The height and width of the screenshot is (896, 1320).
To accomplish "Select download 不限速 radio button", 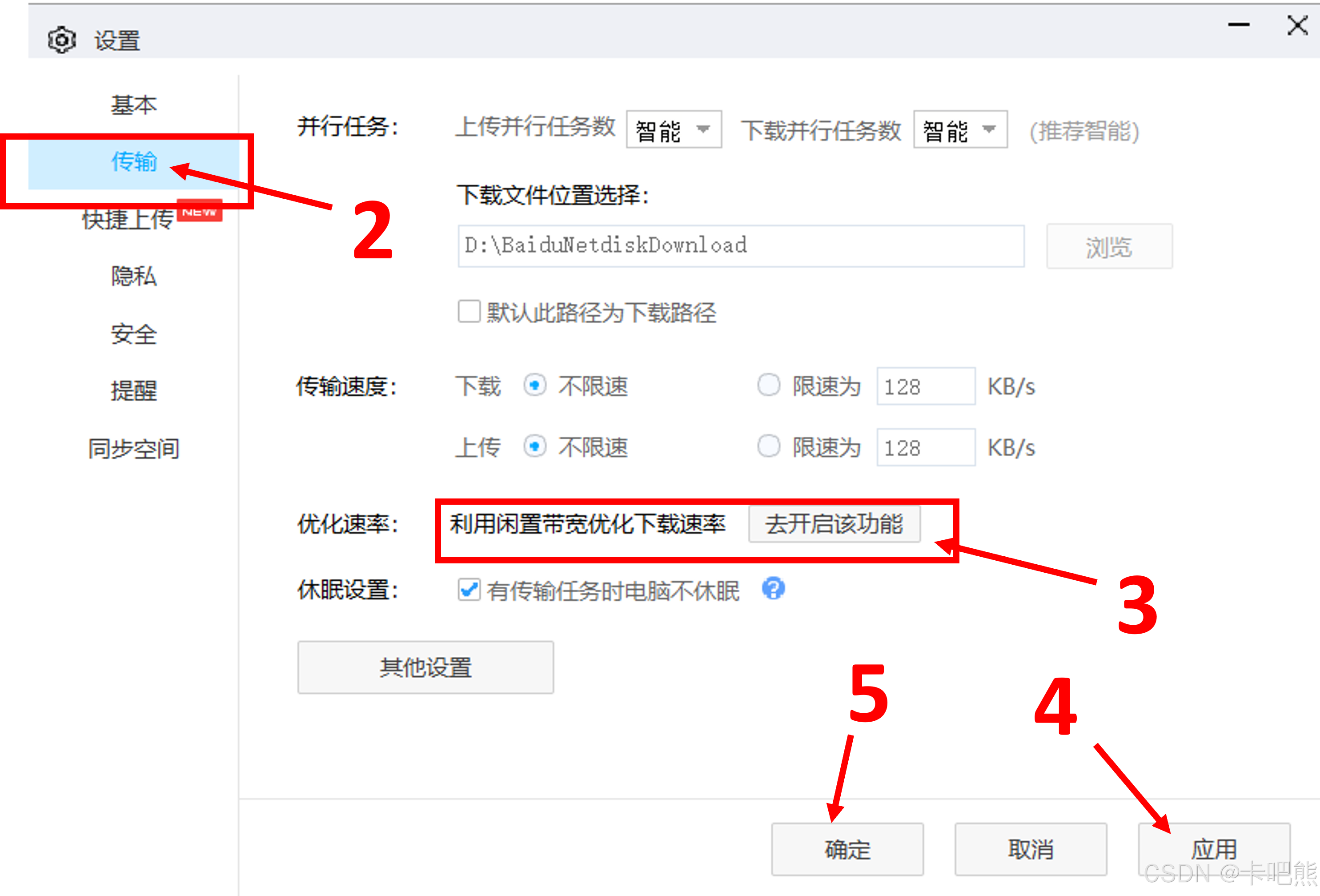I will [534, 385].
